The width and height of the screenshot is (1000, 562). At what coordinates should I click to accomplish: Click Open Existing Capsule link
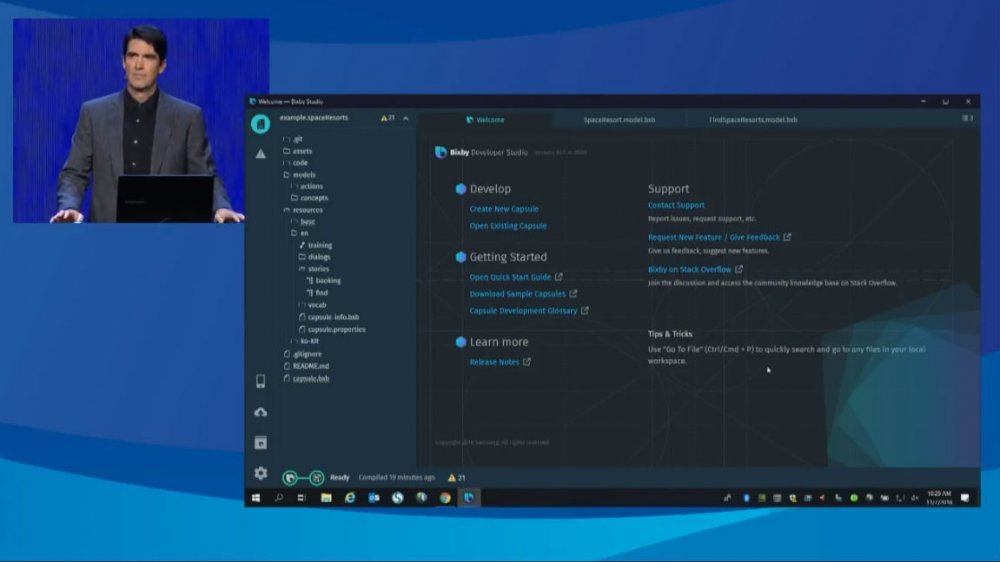click(508, 226)
